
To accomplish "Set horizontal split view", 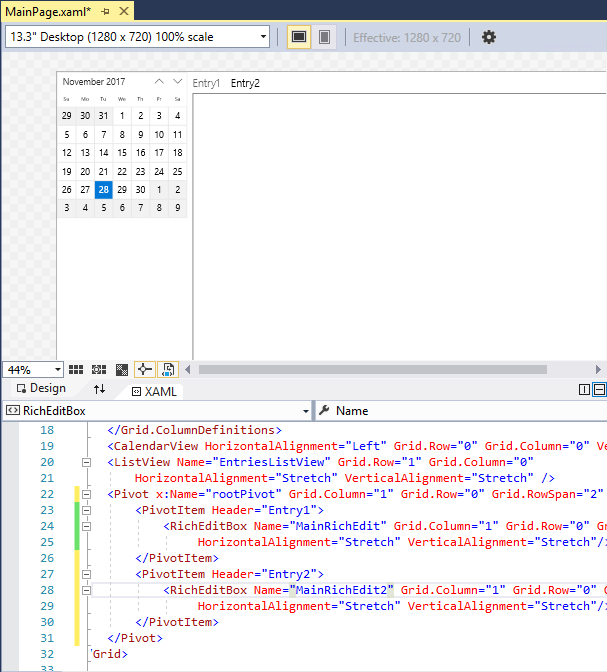I will (x=599, y=390).
